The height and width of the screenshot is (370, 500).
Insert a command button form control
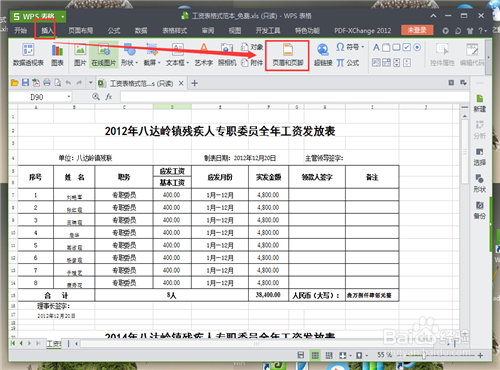click(396, 47)
